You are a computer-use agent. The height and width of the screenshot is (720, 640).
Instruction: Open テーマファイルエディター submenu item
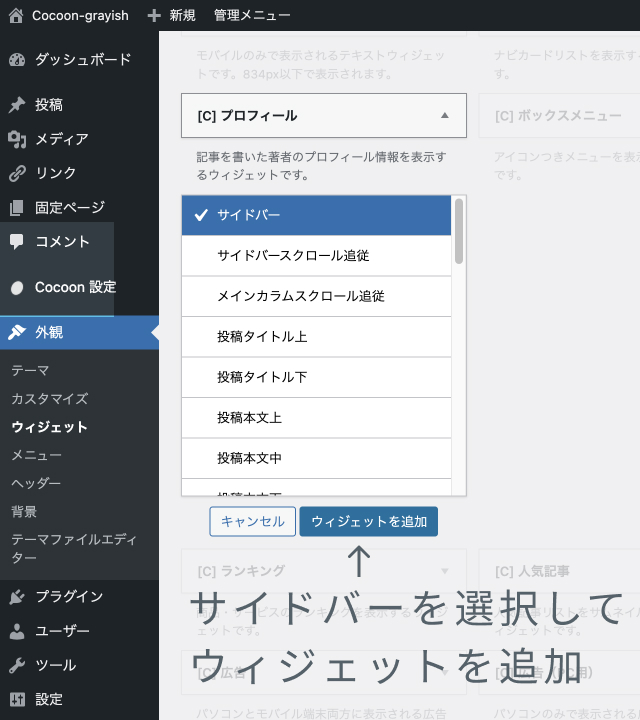pyautogui.click(x=73, y=548)
